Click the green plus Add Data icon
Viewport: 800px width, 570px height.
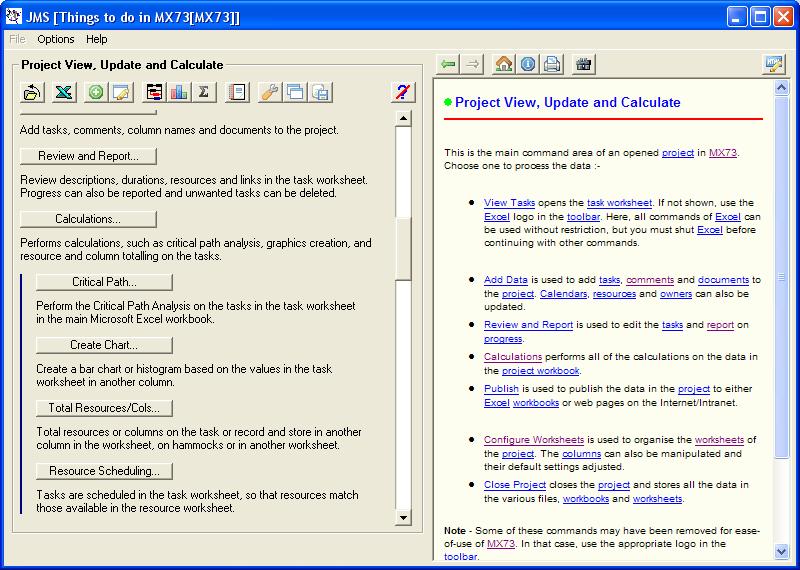95,92
